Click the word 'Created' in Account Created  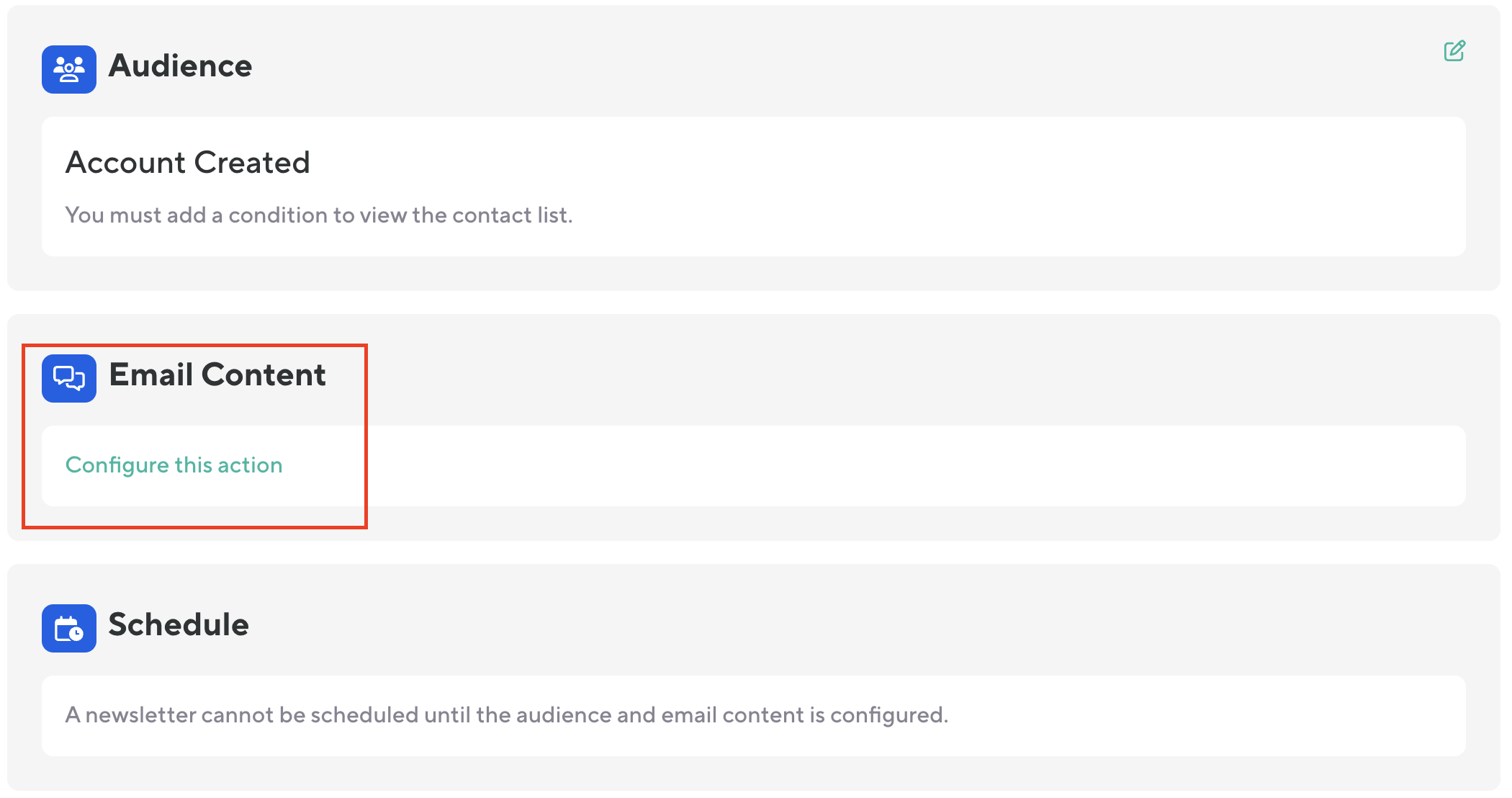252,163
